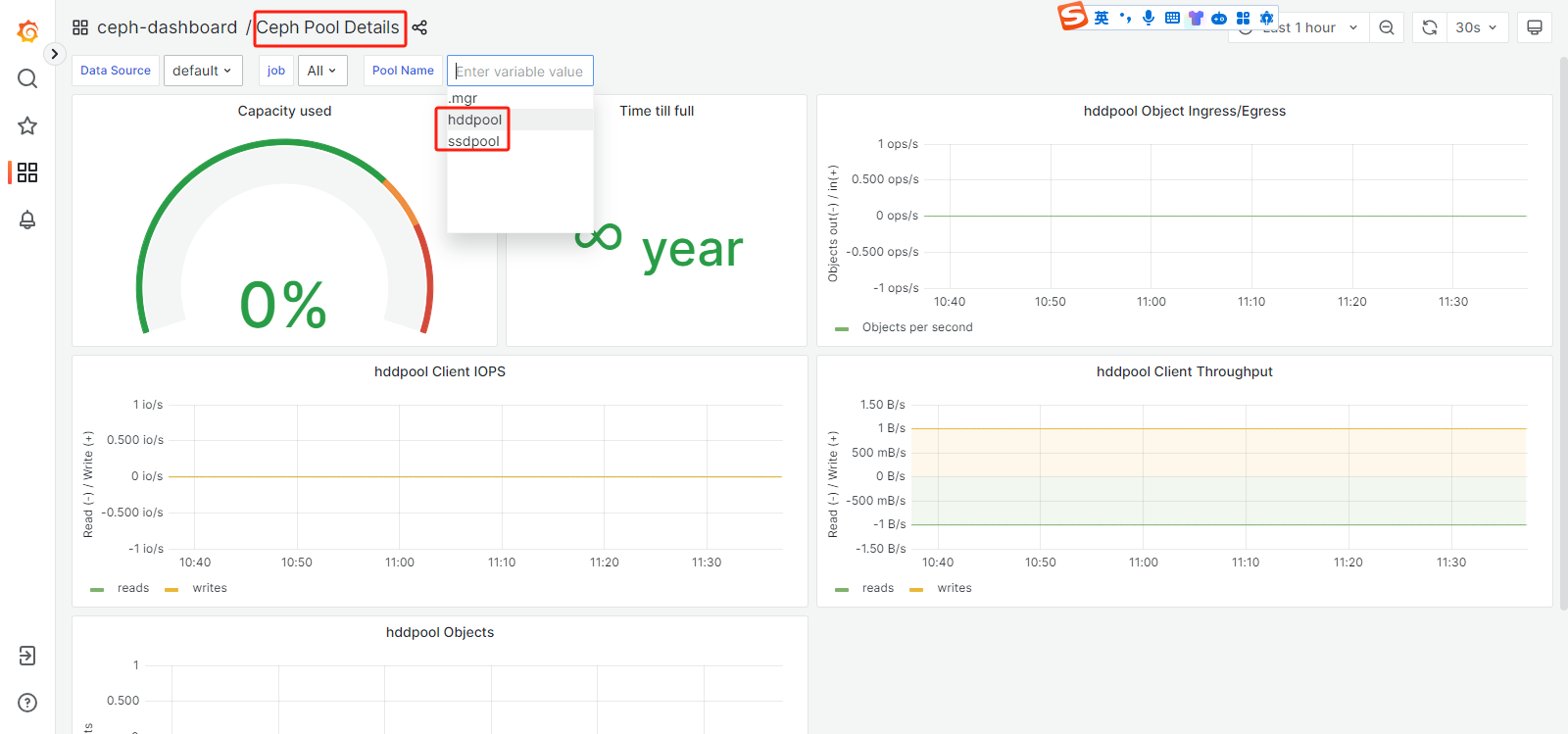Viewport: 1568px width, 734px height.
Task: Switch Sogou input language with 英 icon
Action: click(1102, 18)
